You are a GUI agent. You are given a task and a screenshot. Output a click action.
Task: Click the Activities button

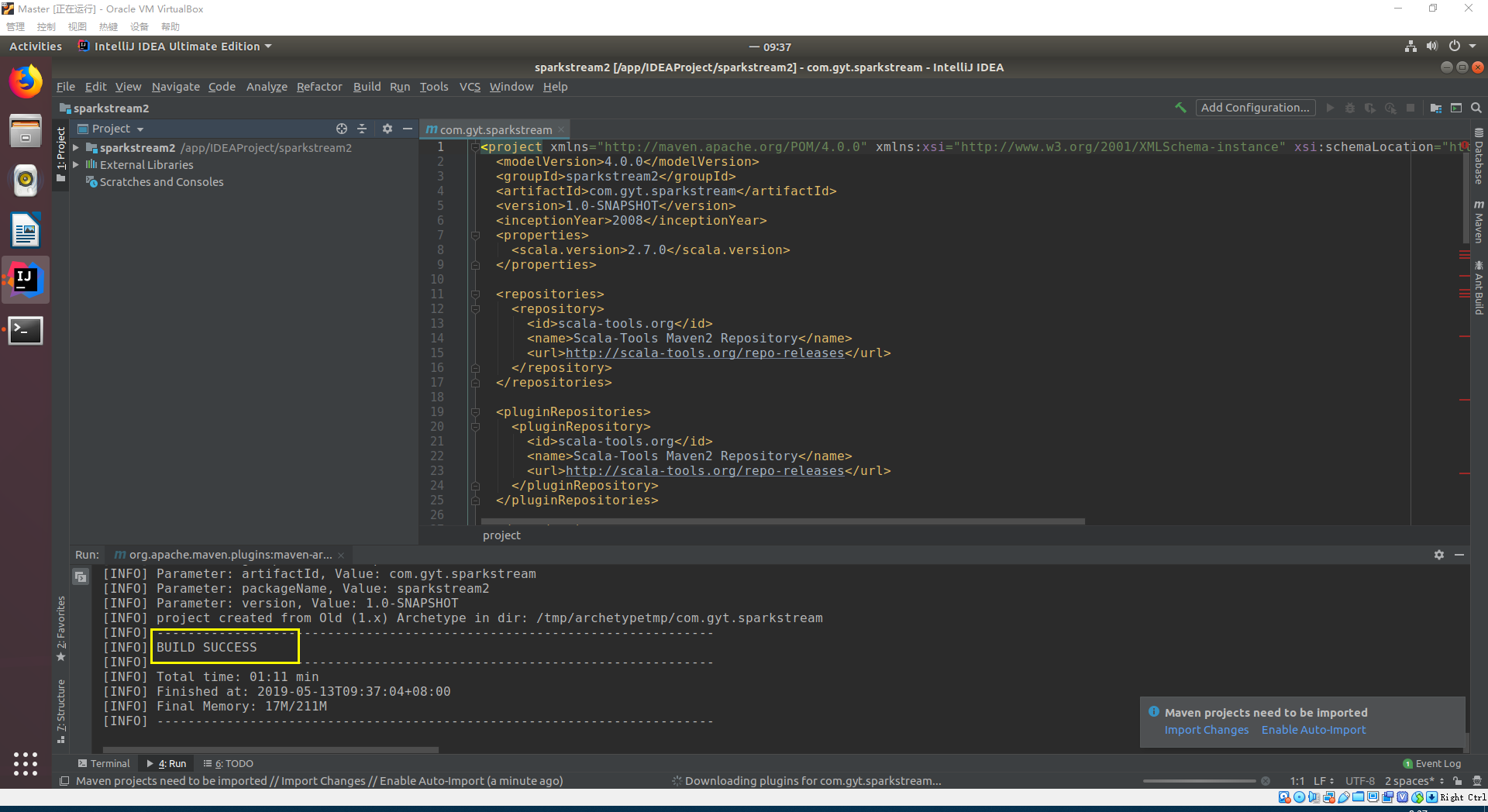click(x=36, y=46)
